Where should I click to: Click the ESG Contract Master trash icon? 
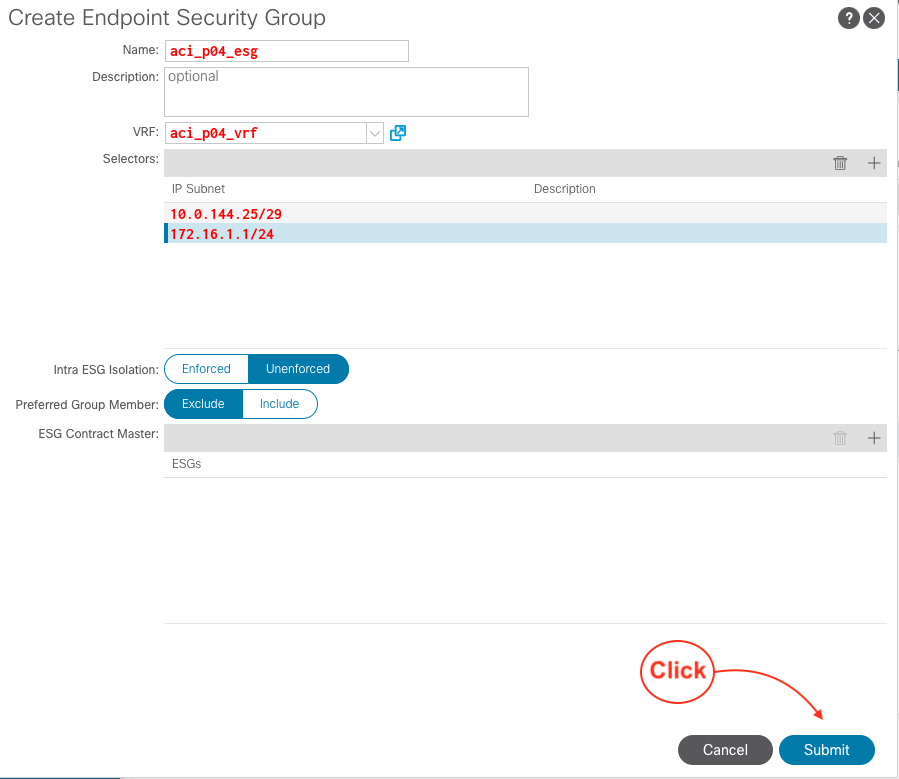coord(840,438)
